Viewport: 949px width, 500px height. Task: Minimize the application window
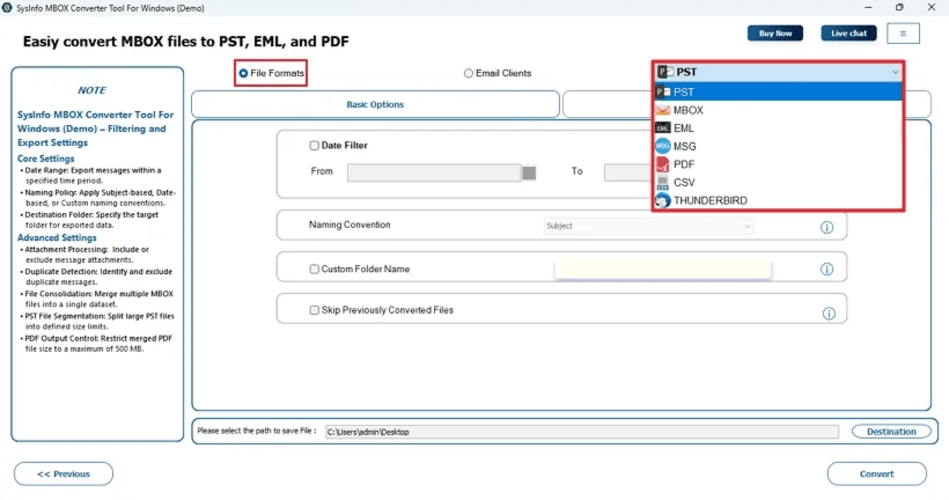point(868,8)
